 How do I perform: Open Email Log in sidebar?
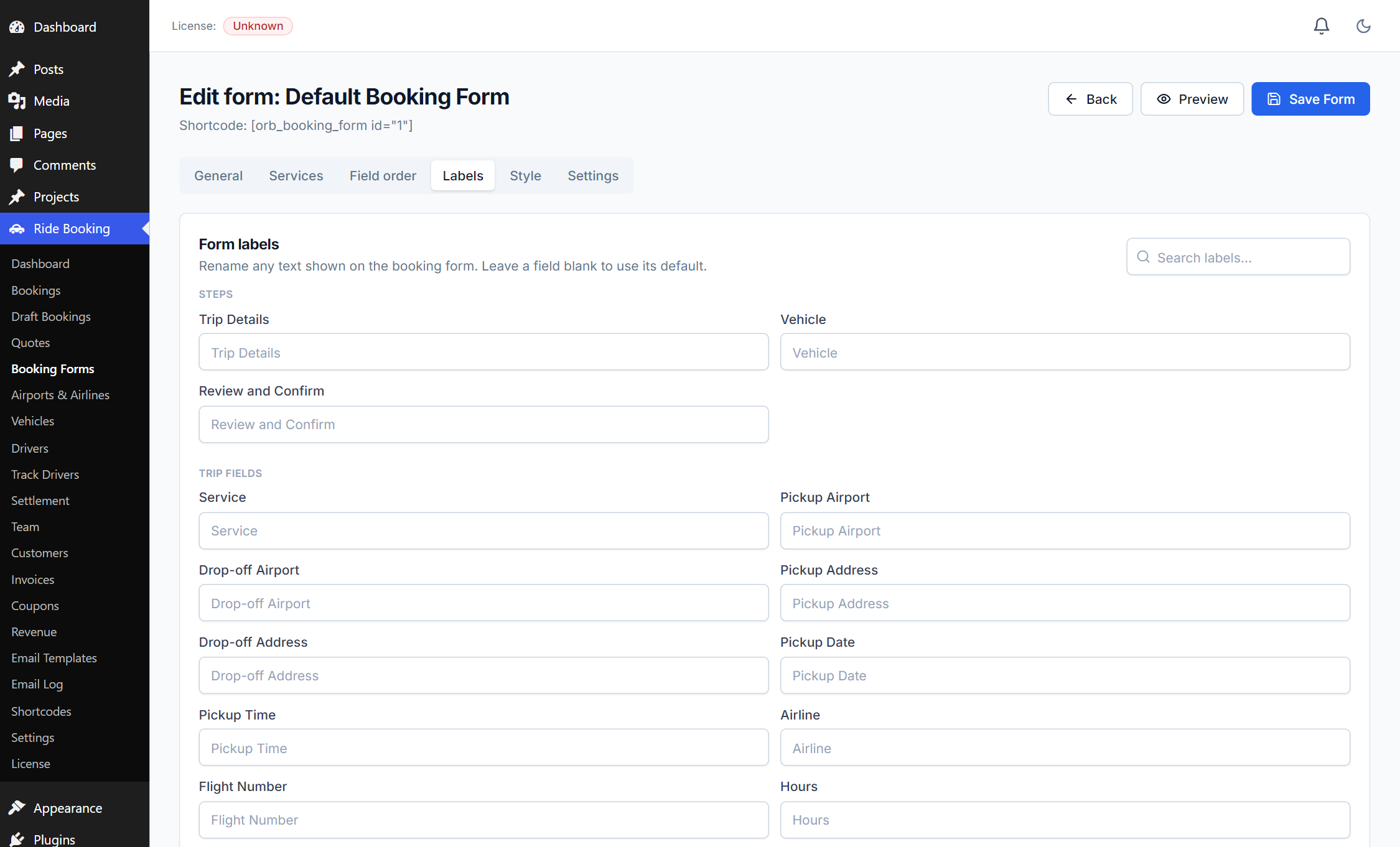[x=37, y=684]
